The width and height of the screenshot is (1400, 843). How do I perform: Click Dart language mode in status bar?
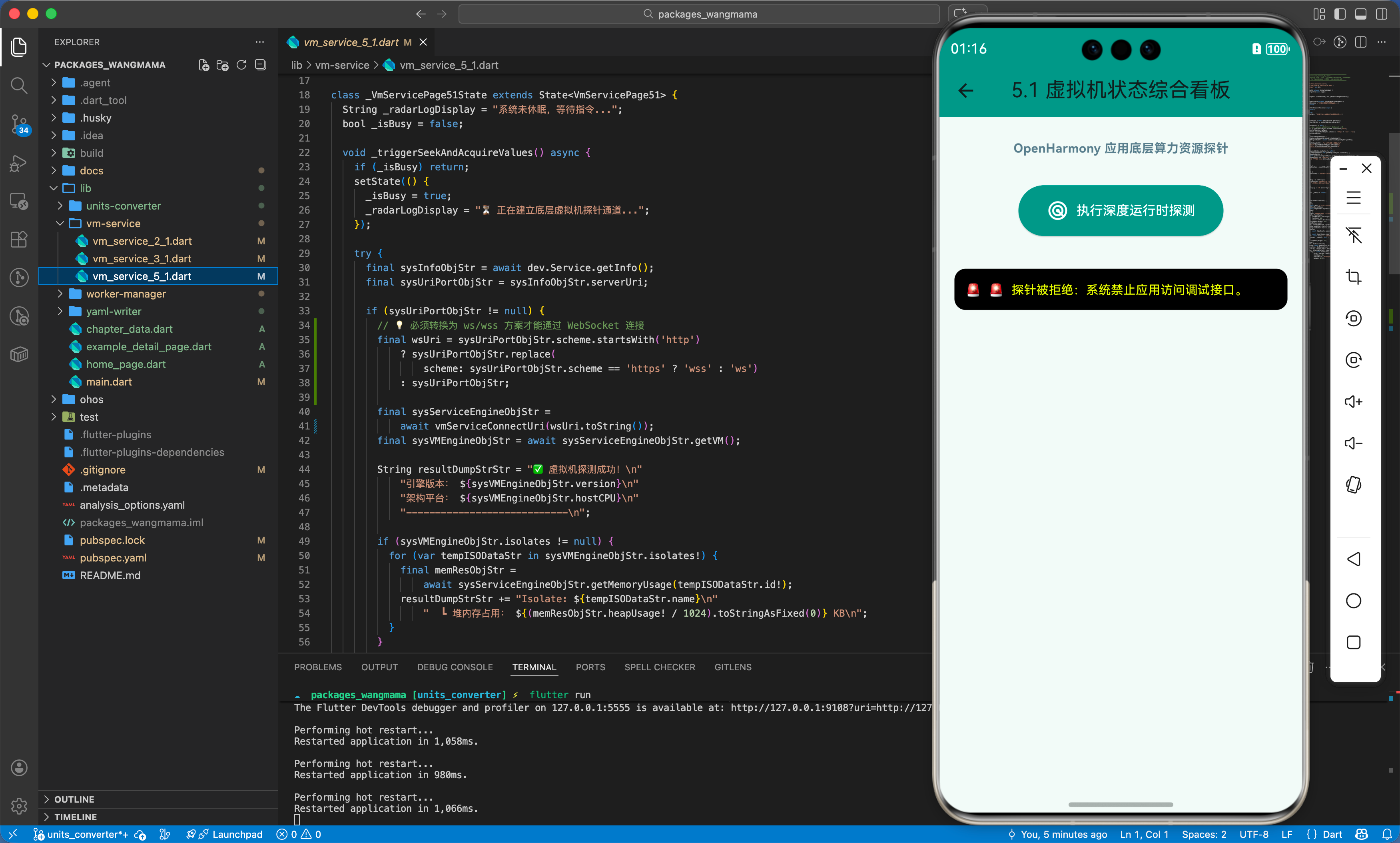coord(1332,834)
